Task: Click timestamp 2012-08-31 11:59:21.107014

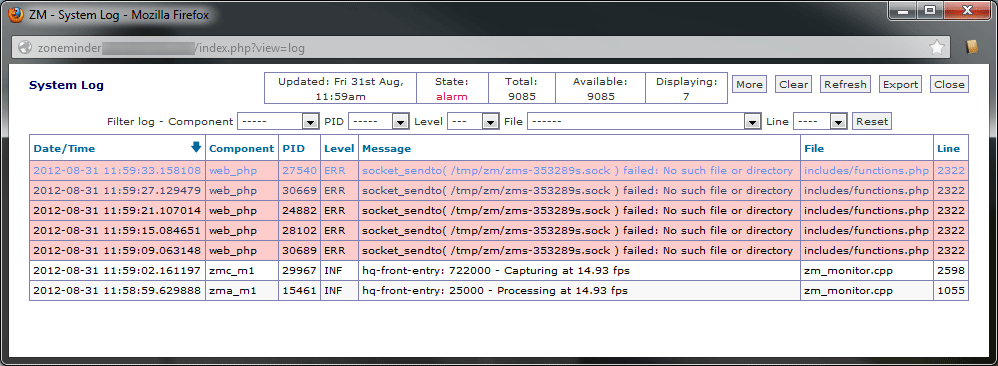Action: [x=117, y=210]
